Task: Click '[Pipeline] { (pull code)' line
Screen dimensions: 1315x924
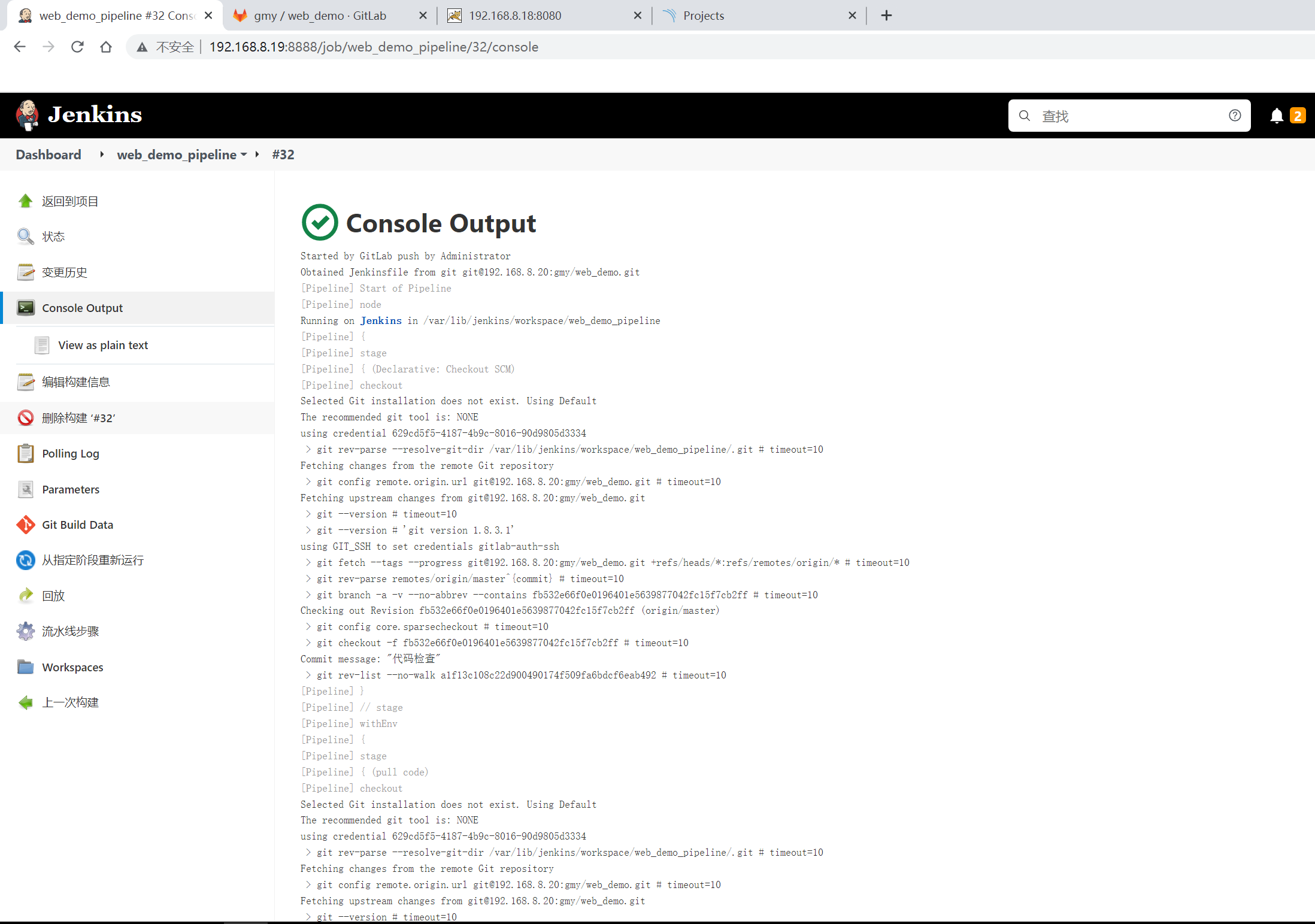Action: point(364,772)
